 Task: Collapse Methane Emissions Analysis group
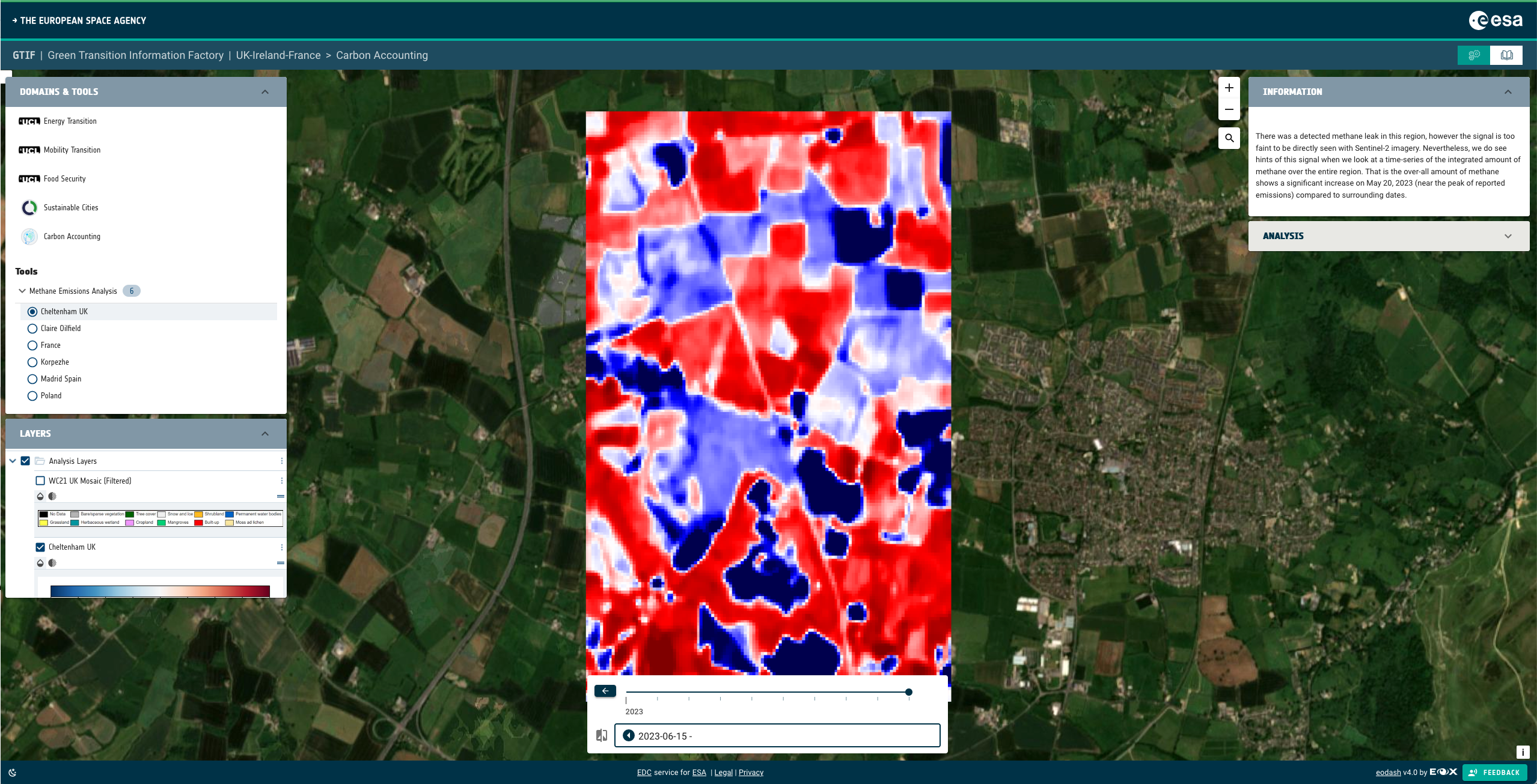(22, 291)
